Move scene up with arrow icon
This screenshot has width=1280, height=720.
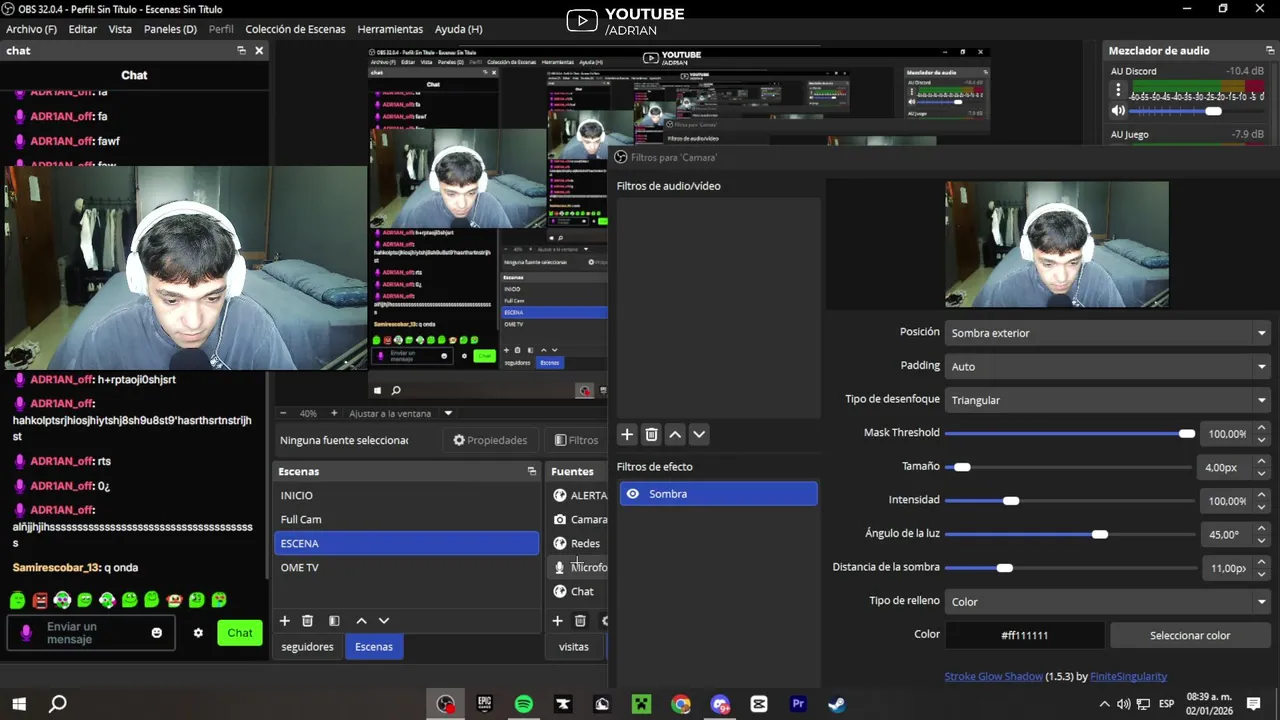point(361,621)
